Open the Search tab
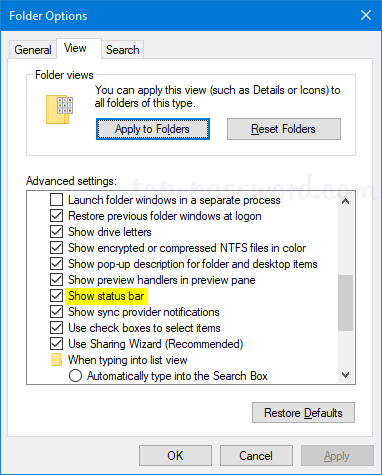This screenshot has width=382, height=475. (x=123, y=50)
